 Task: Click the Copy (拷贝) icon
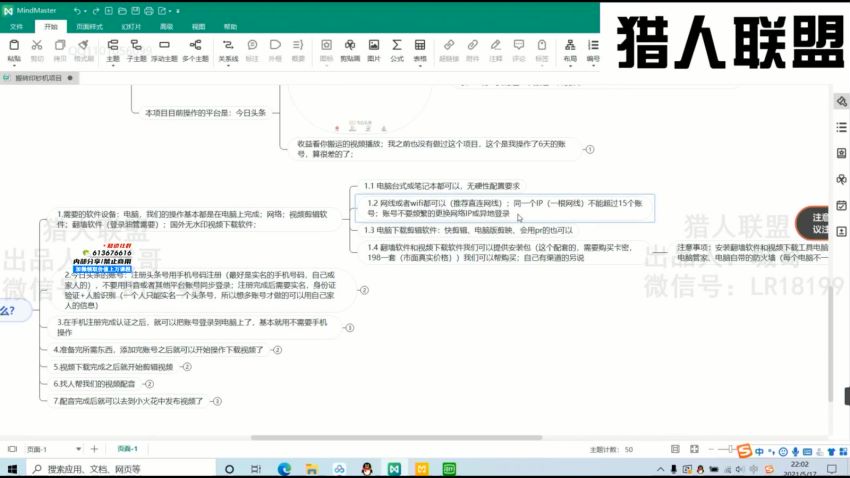(x=60, y=45)
